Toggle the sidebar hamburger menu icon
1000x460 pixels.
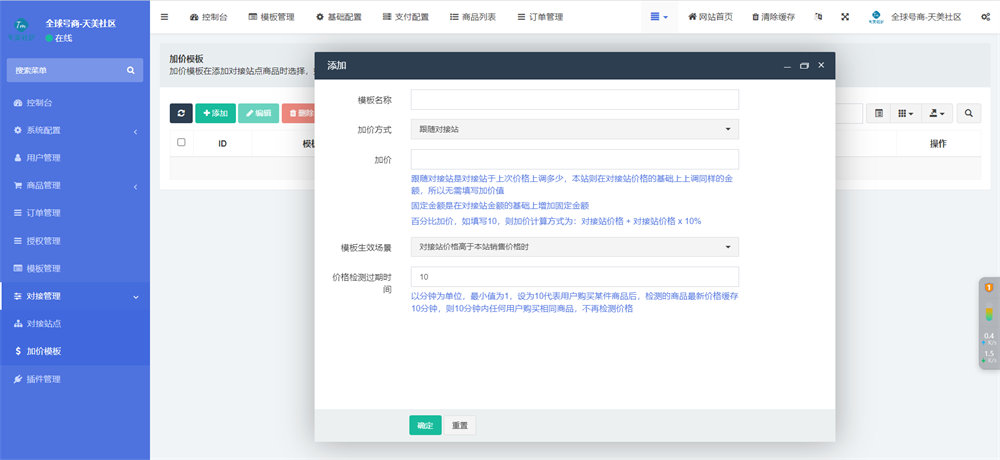[x=165, y=17]
